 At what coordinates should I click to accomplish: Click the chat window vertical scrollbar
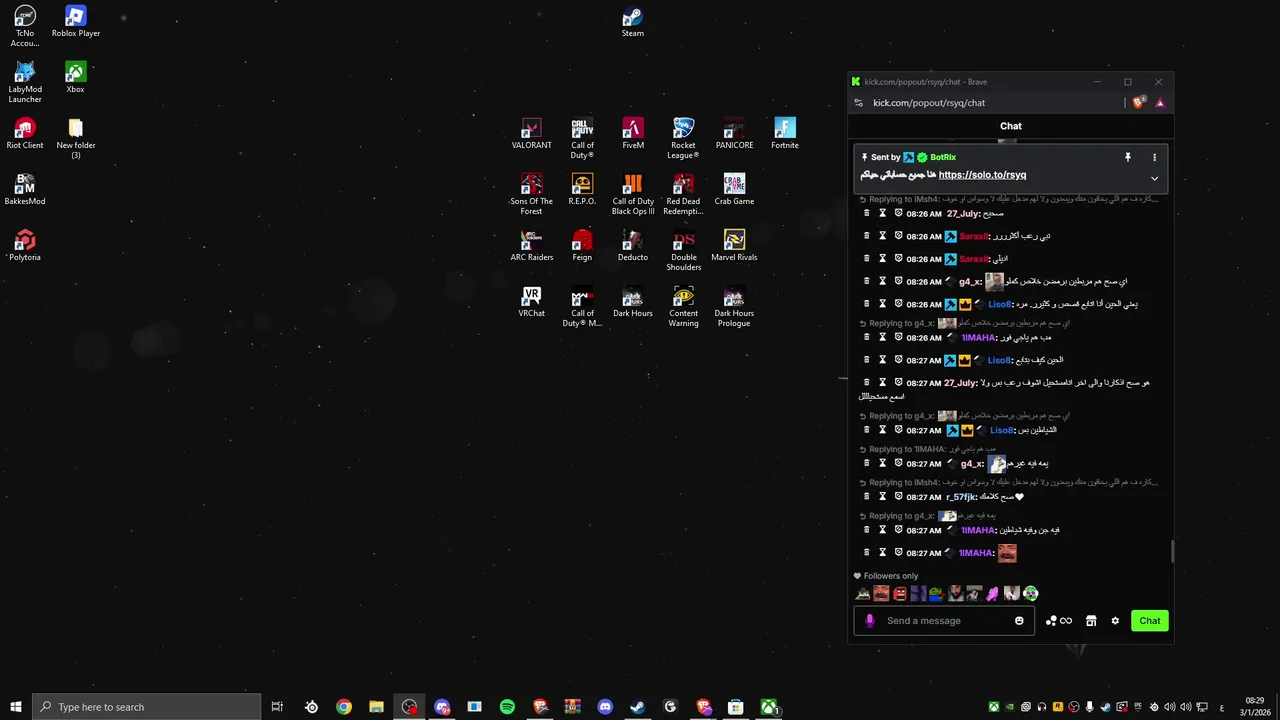(x=1172, y=551)
